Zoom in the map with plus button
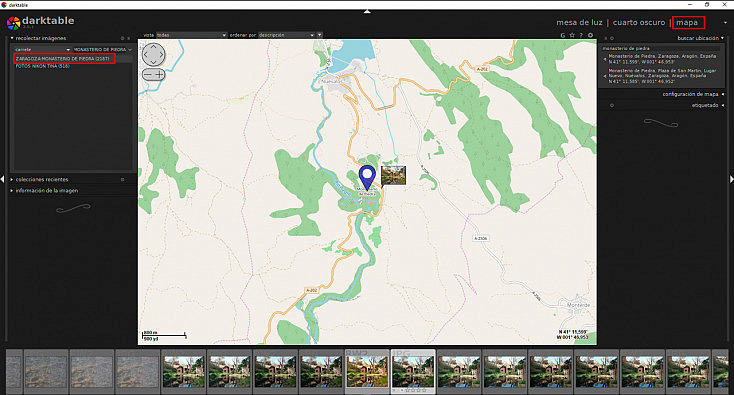Viewport: 734px width, 395px height. (160, 74)
